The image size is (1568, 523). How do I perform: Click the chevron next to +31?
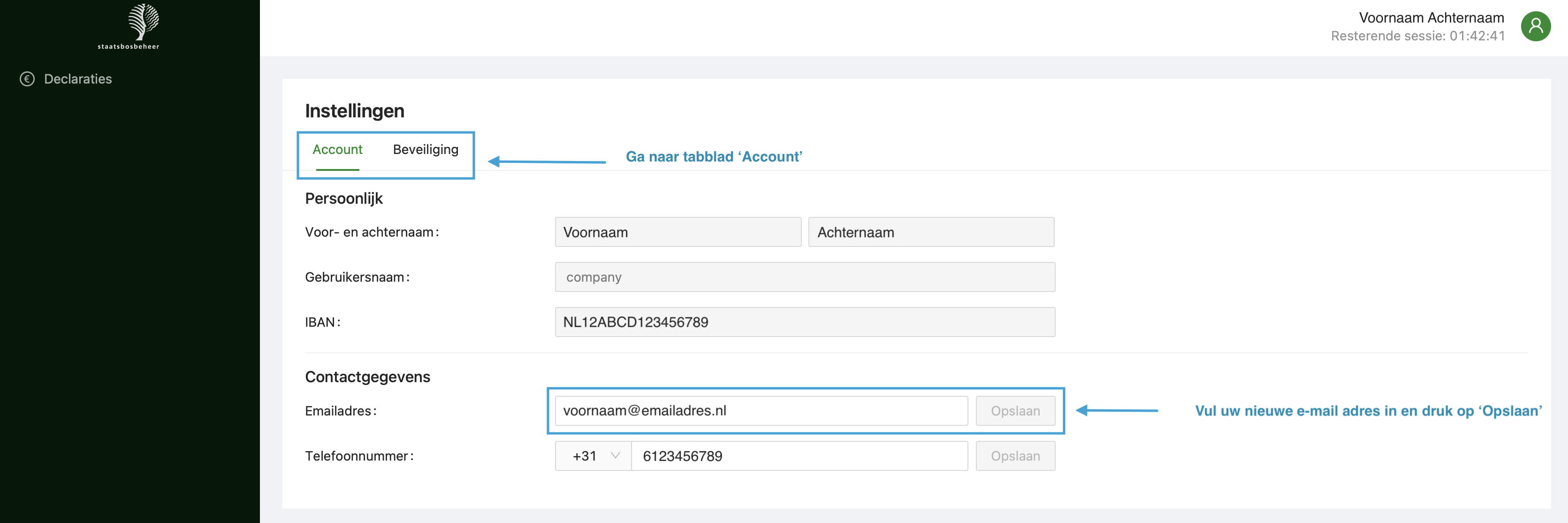pos(617,455)
